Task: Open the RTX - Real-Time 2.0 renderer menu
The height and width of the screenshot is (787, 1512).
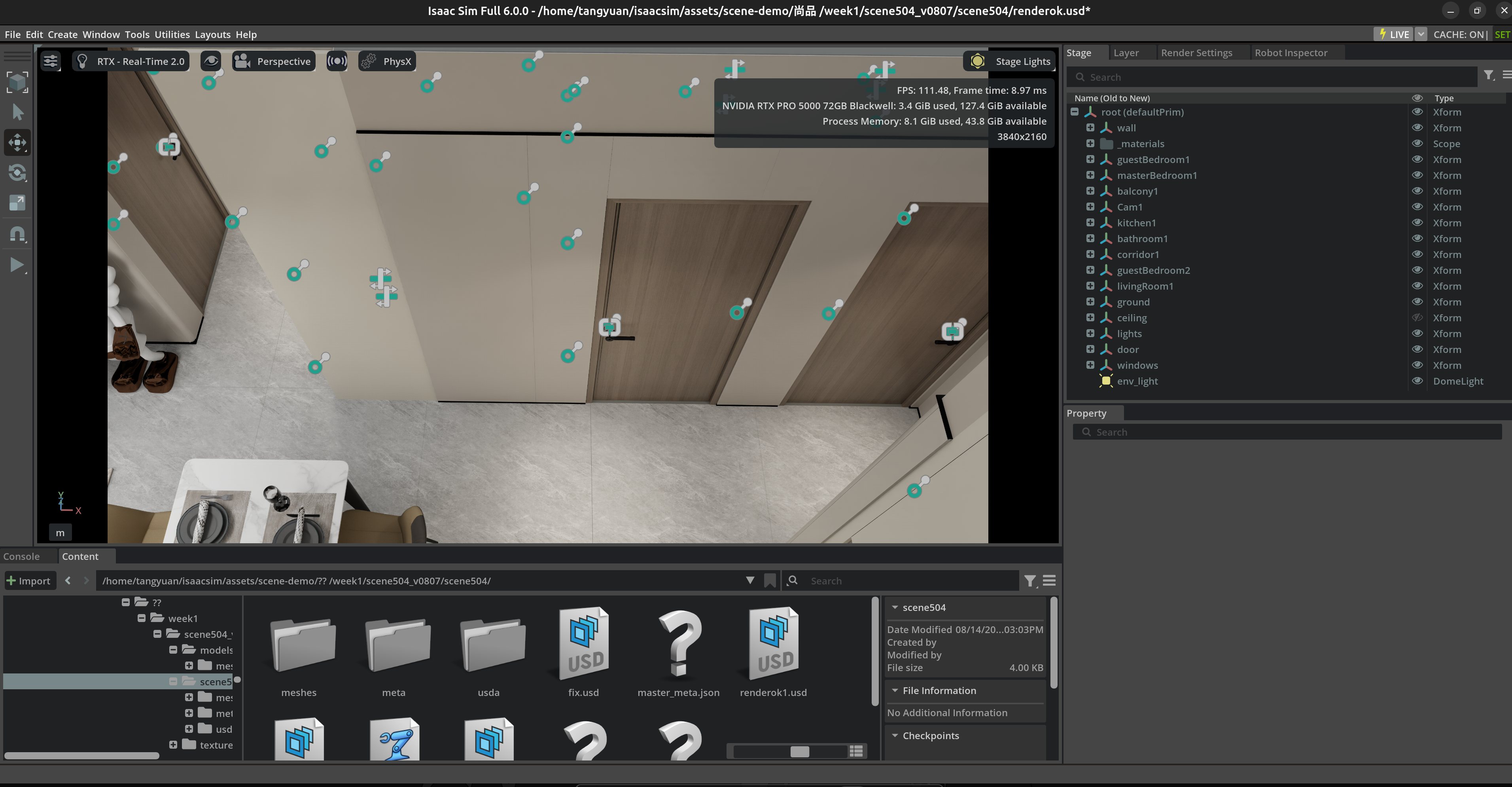Action: pos(130,61)
